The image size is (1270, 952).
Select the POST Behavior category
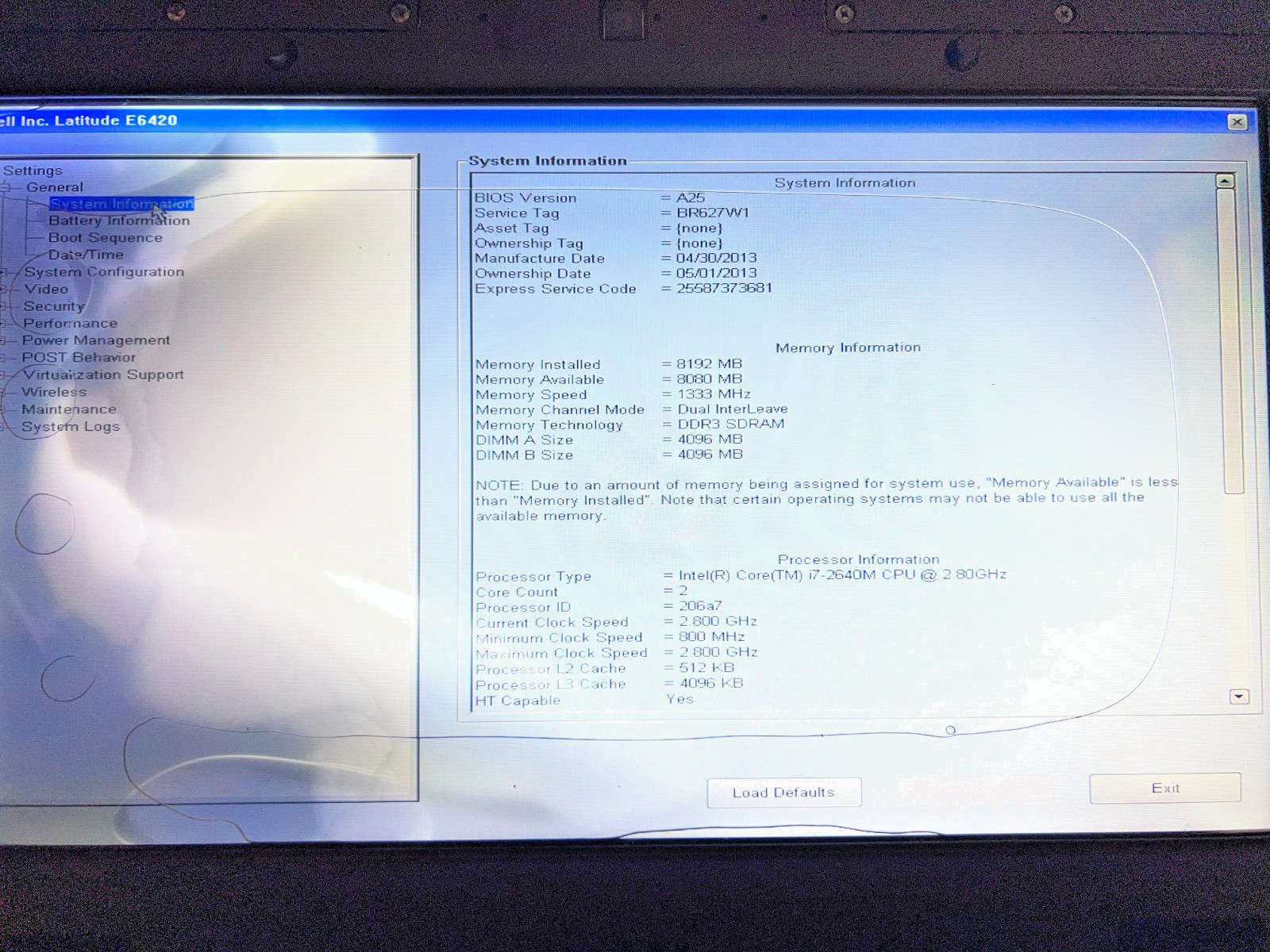pos(79,357)
